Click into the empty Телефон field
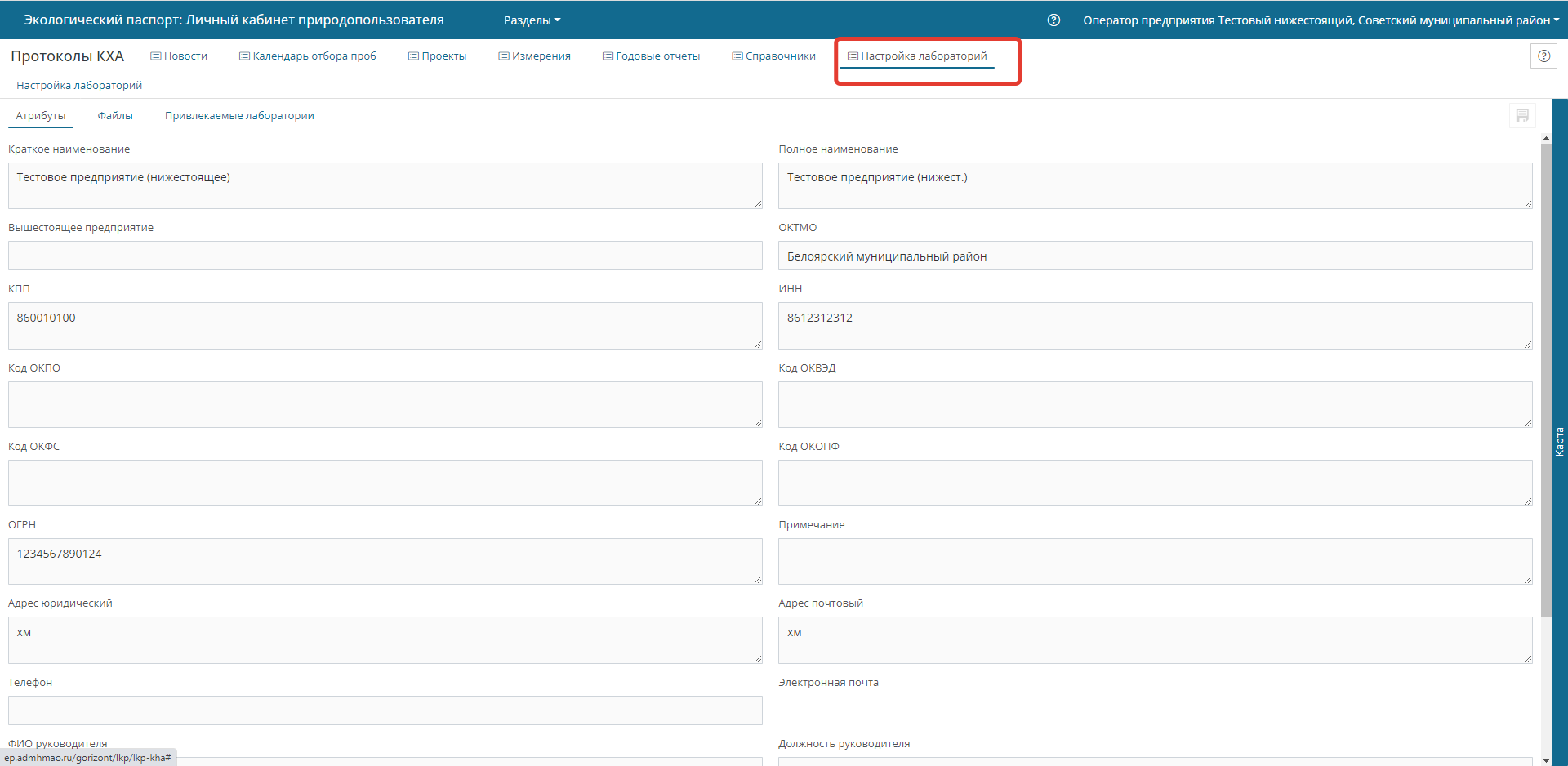The height and width of the screenshot is (766, 1568). 385,710
